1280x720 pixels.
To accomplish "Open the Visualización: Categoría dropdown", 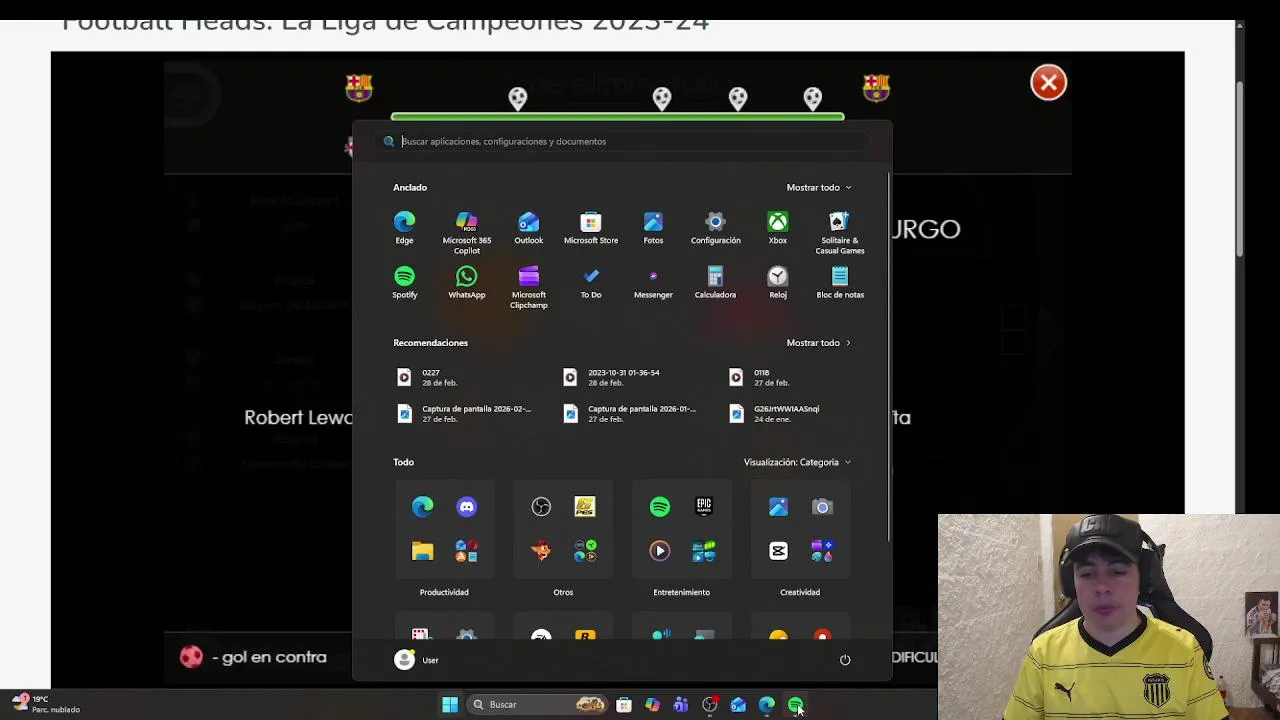I will [797, 462].
